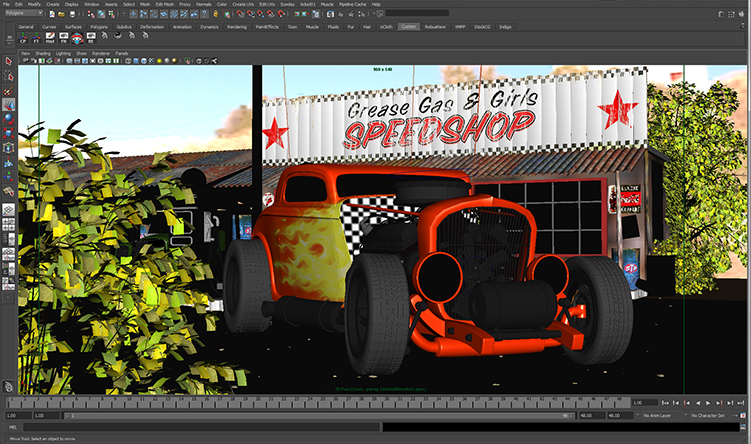Open the viewport Lighting menu
The image size is (751, 444).
[x=63, y=53]
